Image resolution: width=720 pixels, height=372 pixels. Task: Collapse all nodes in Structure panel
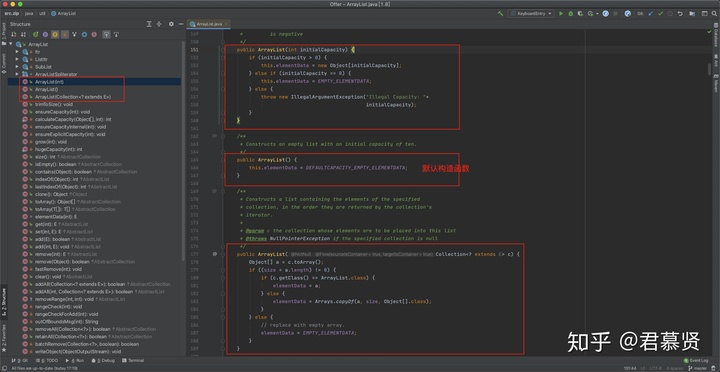tap(159, 24)
